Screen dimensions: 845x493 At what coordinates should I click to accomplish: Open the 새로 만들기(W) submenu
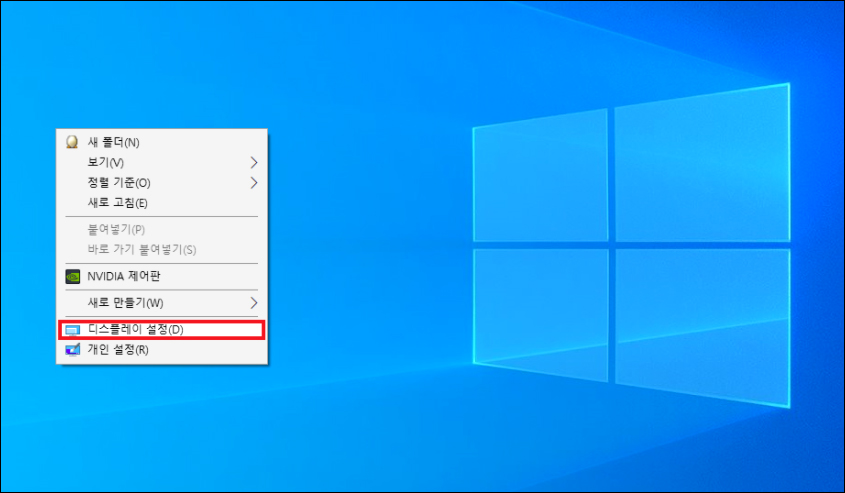(162, 303)
